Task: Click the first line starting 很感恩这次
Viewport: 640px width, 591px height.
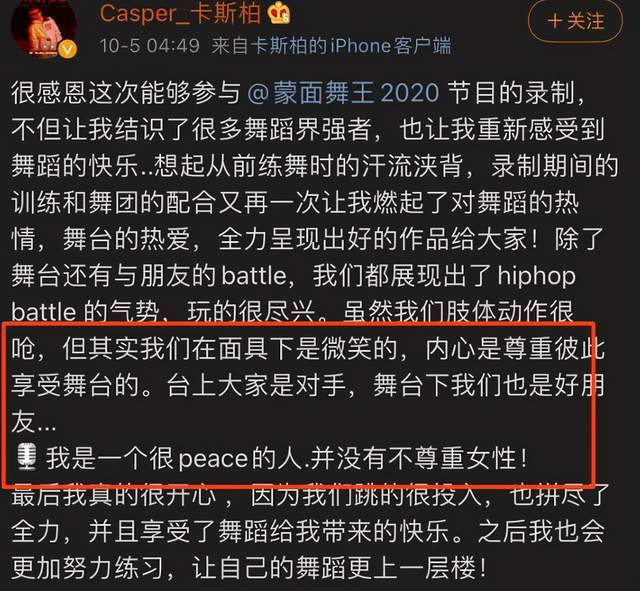Action: [x=299, y=93]
